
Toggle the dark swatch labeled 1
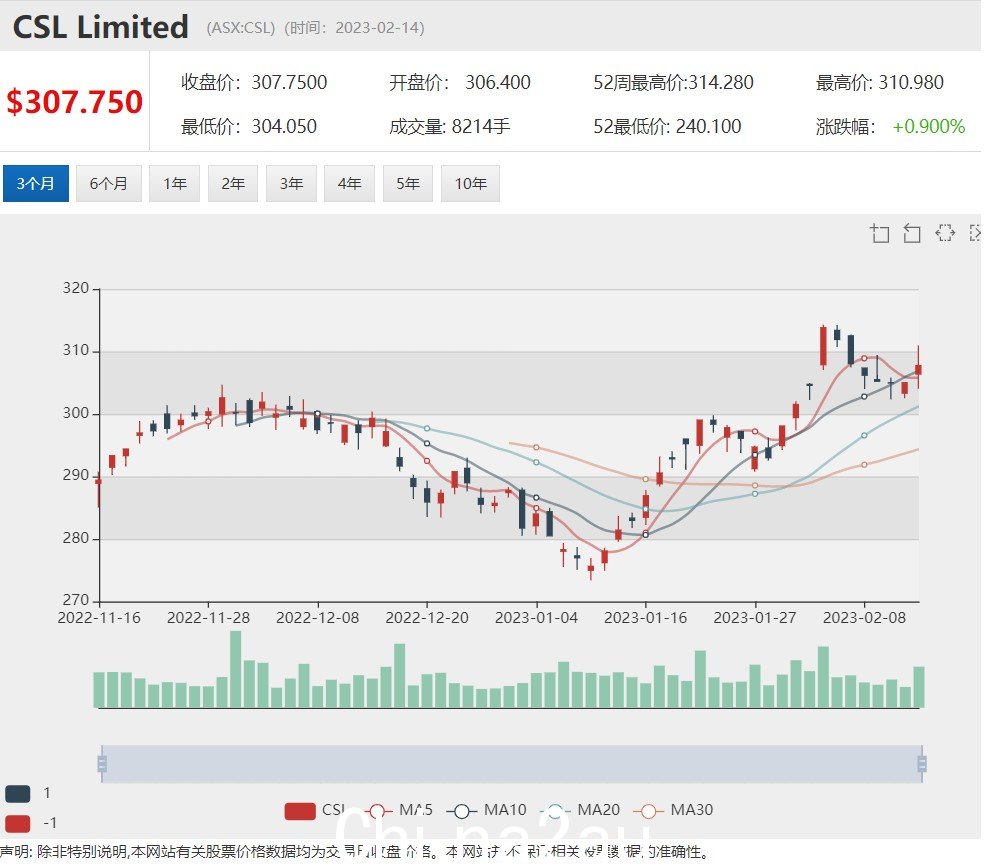[18, 793]
